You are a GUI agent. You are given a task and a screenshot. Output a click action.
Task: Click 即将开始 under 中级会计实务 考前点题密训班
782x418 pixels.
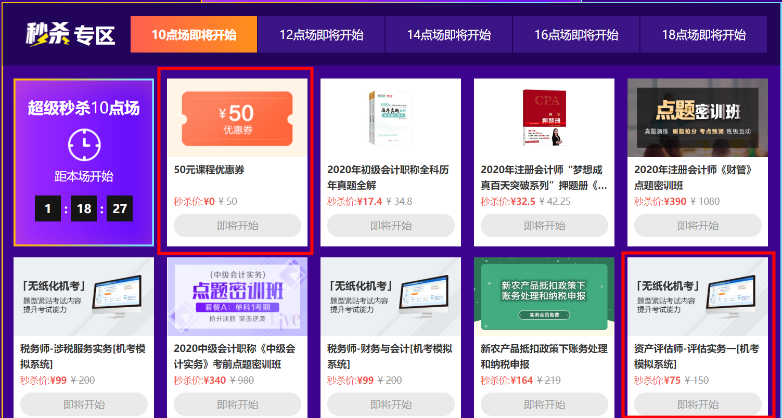[x=237, y=404]
